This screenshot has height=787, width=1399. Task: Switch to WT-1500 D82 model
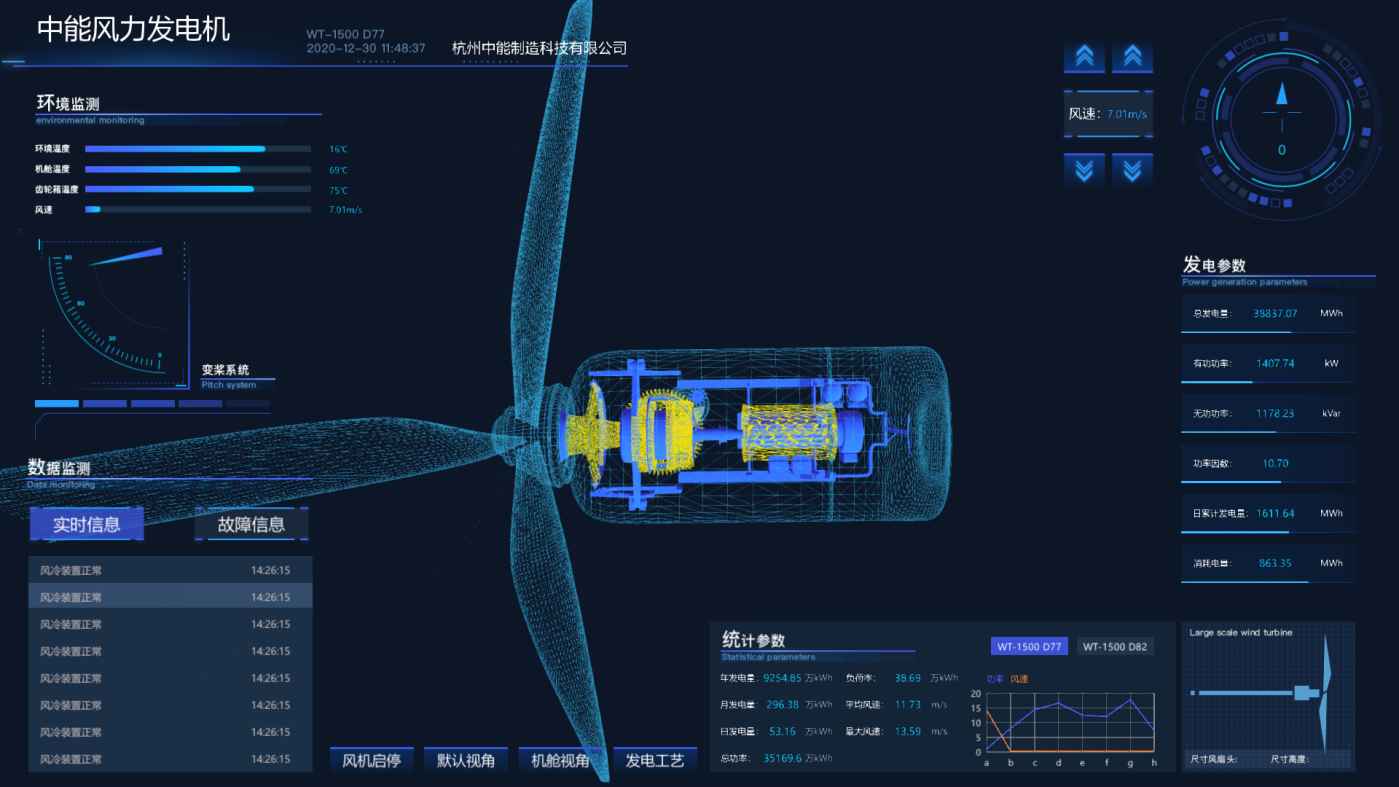(1115, 647)
